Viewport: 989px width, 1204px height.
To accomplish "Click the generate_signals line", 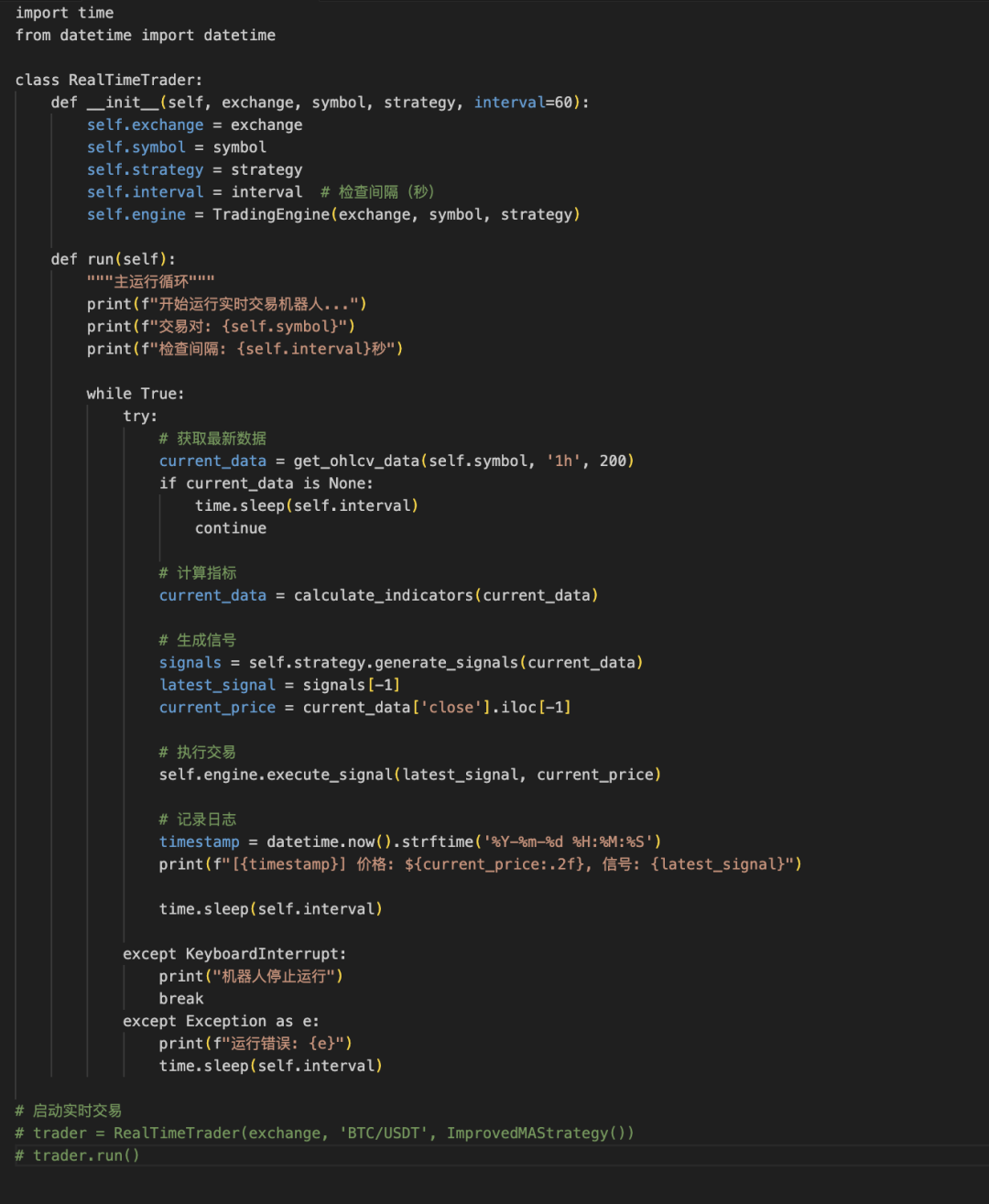I will pyautogui.click(x=401, y=663).
